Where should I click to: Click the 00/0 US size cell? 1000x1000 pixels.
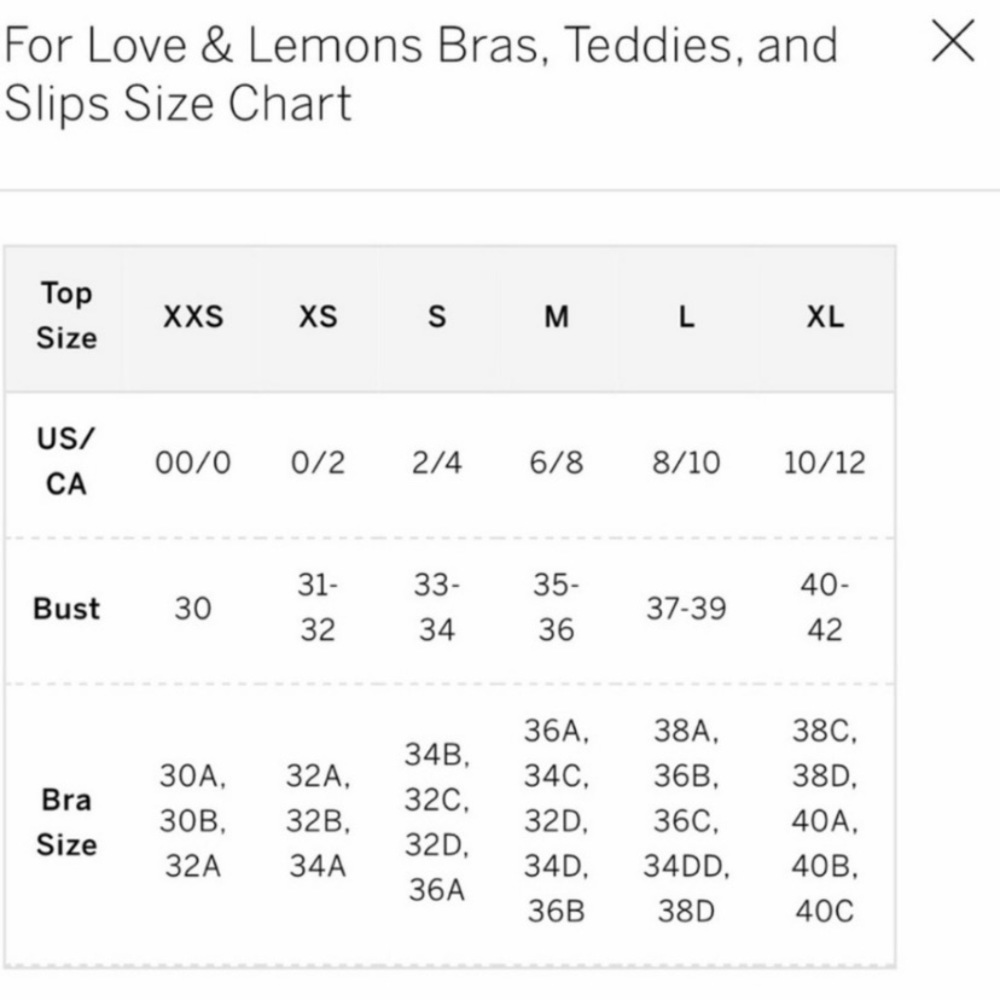[193, 462]
